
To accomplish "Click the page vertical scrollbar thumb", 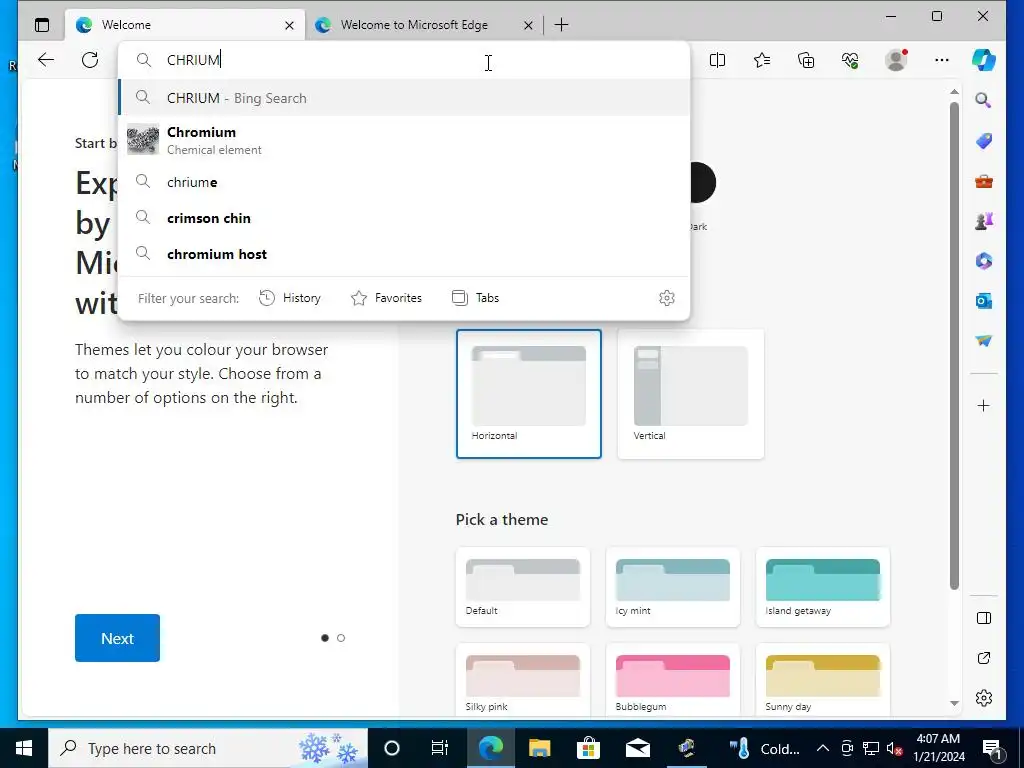I will (x=954, y=346).
